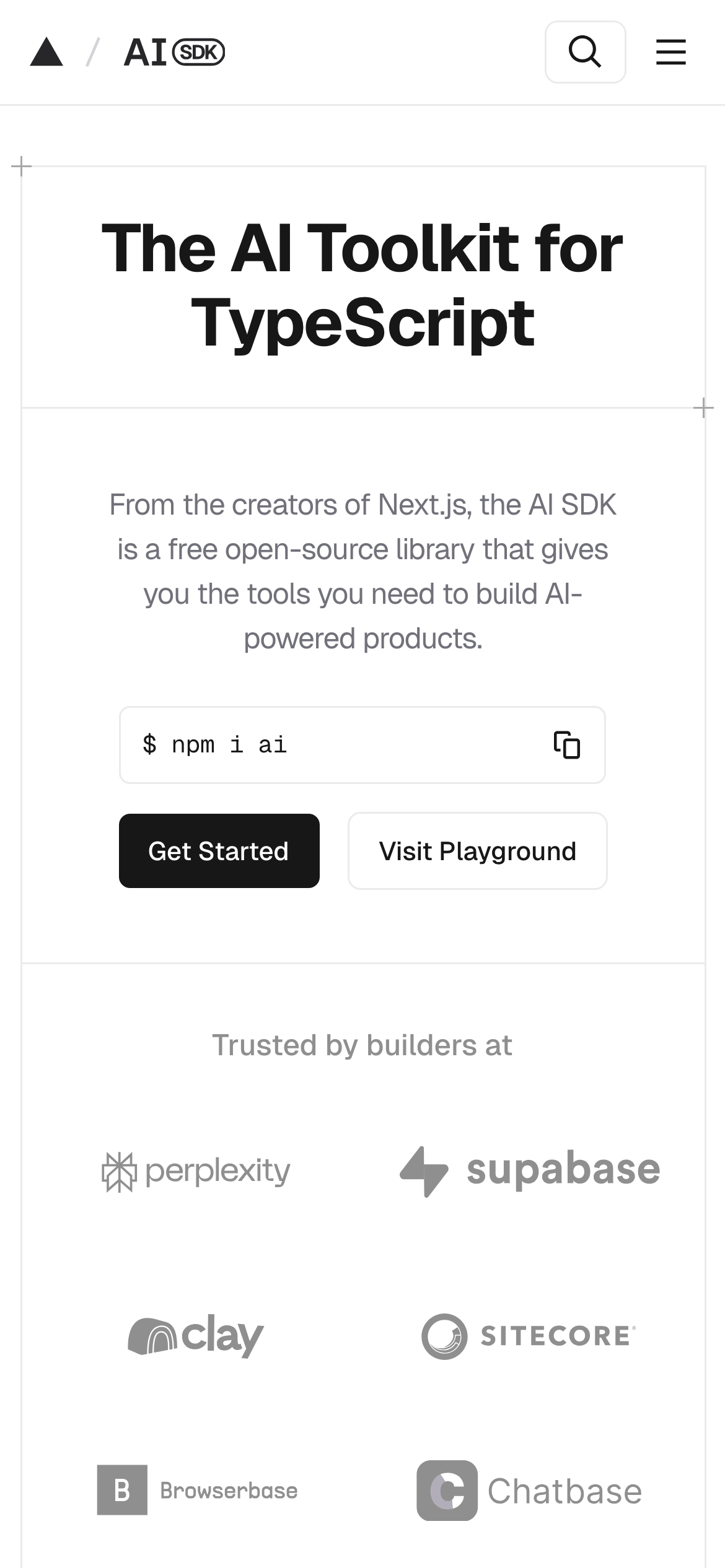
Task: Click the Vercel triangle logo
Action: [46, 52]
